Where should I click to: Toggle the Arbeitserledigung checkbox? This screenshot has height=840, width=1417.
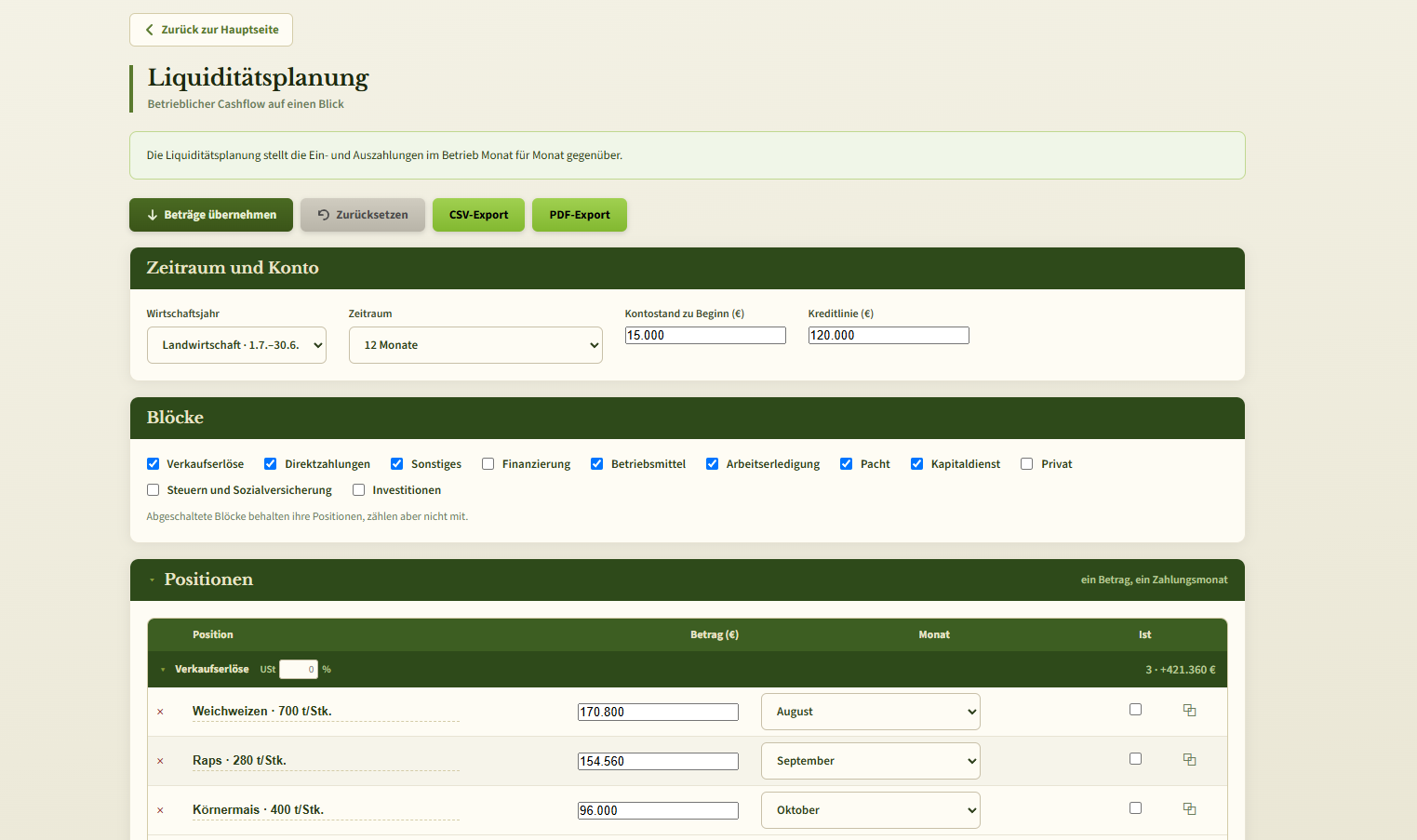712,464
